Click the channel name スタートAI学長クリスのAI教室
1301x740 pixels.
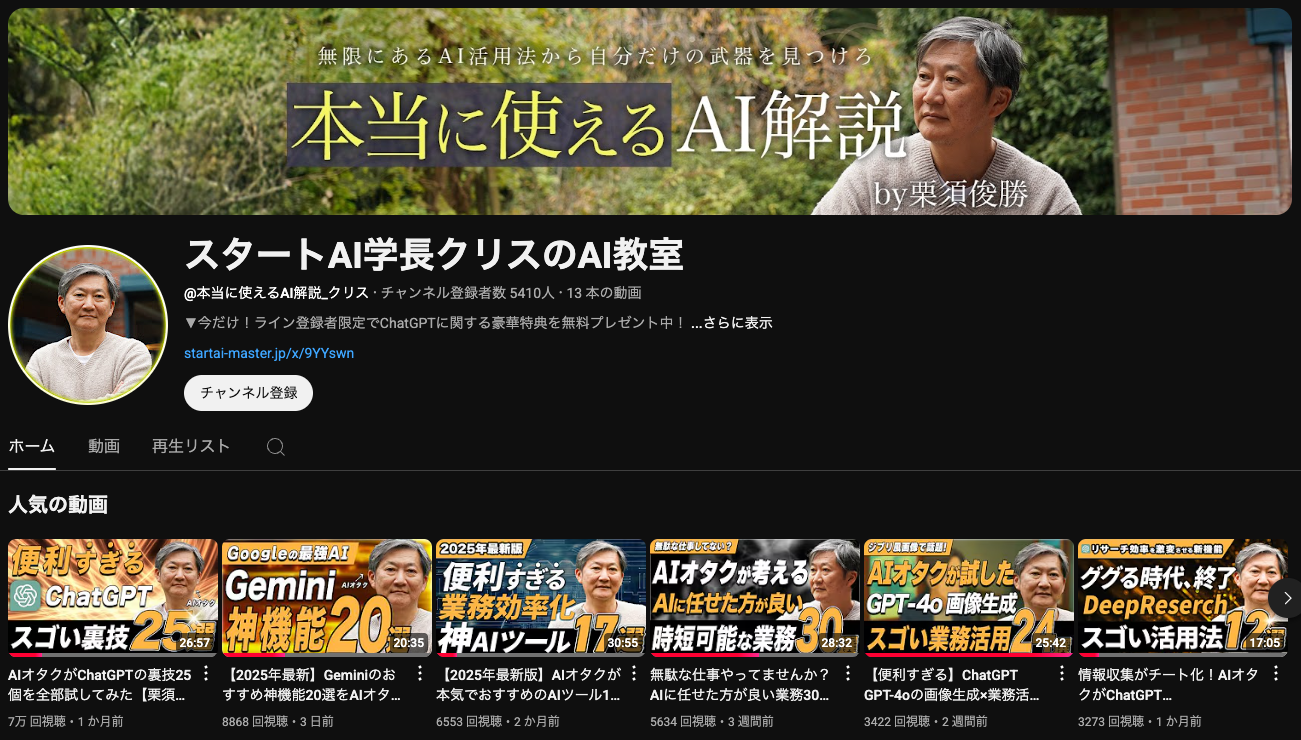coord(434,255)
